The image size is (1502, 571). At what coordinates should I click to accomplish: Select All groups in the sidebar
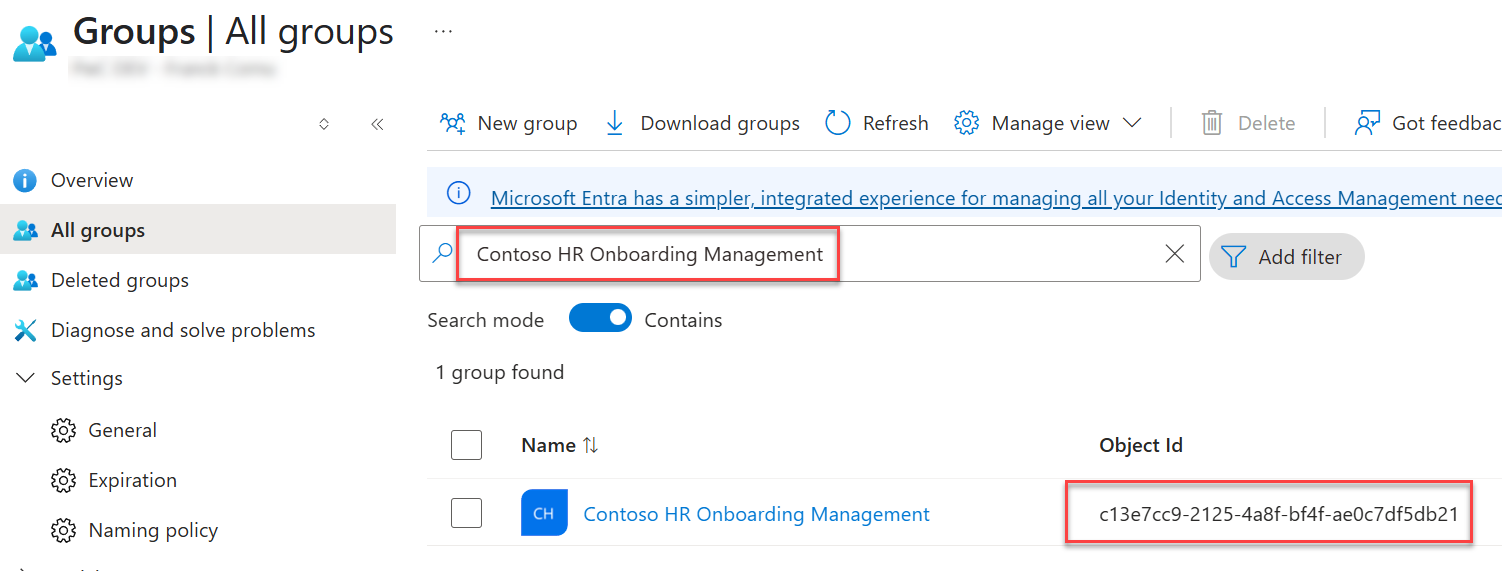click(198, 230)
